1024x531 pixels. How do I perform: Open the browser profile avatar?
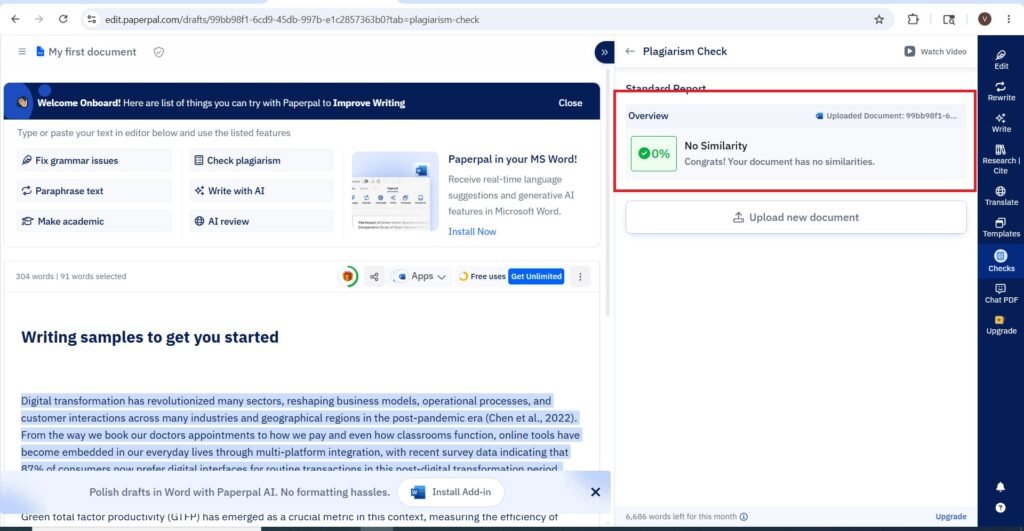pyautogui.click(x=985, y=20)
